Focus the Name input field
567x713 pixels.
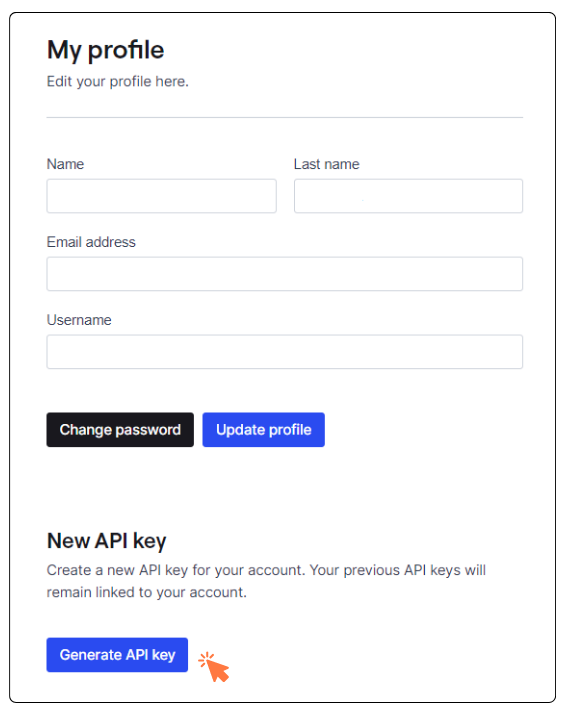tap(161, 196)
